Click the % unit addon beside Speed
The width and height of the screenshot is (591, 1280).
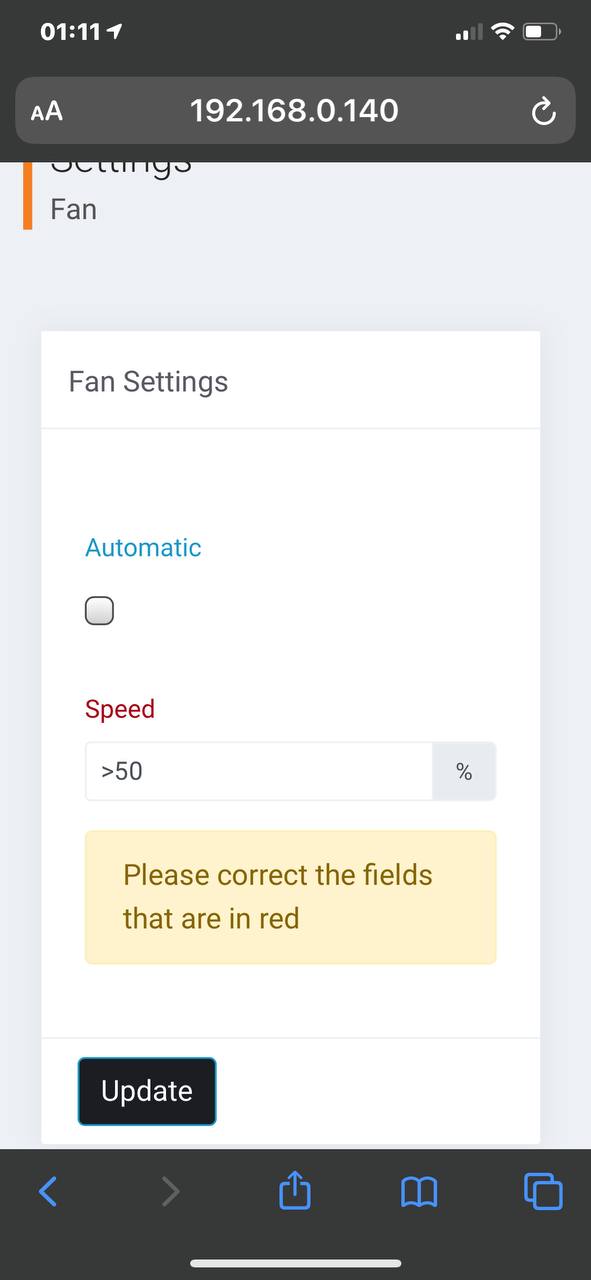coord(464,771)
